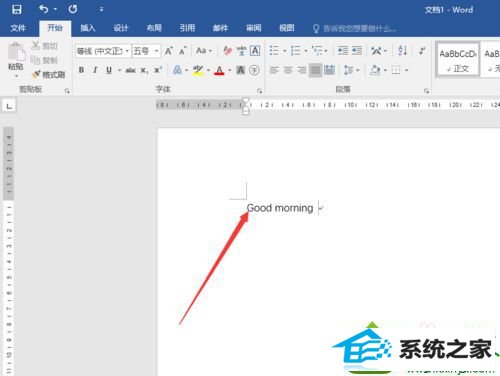Increase font size with grow icon
The image size is (500, 376).
[169, 51]
